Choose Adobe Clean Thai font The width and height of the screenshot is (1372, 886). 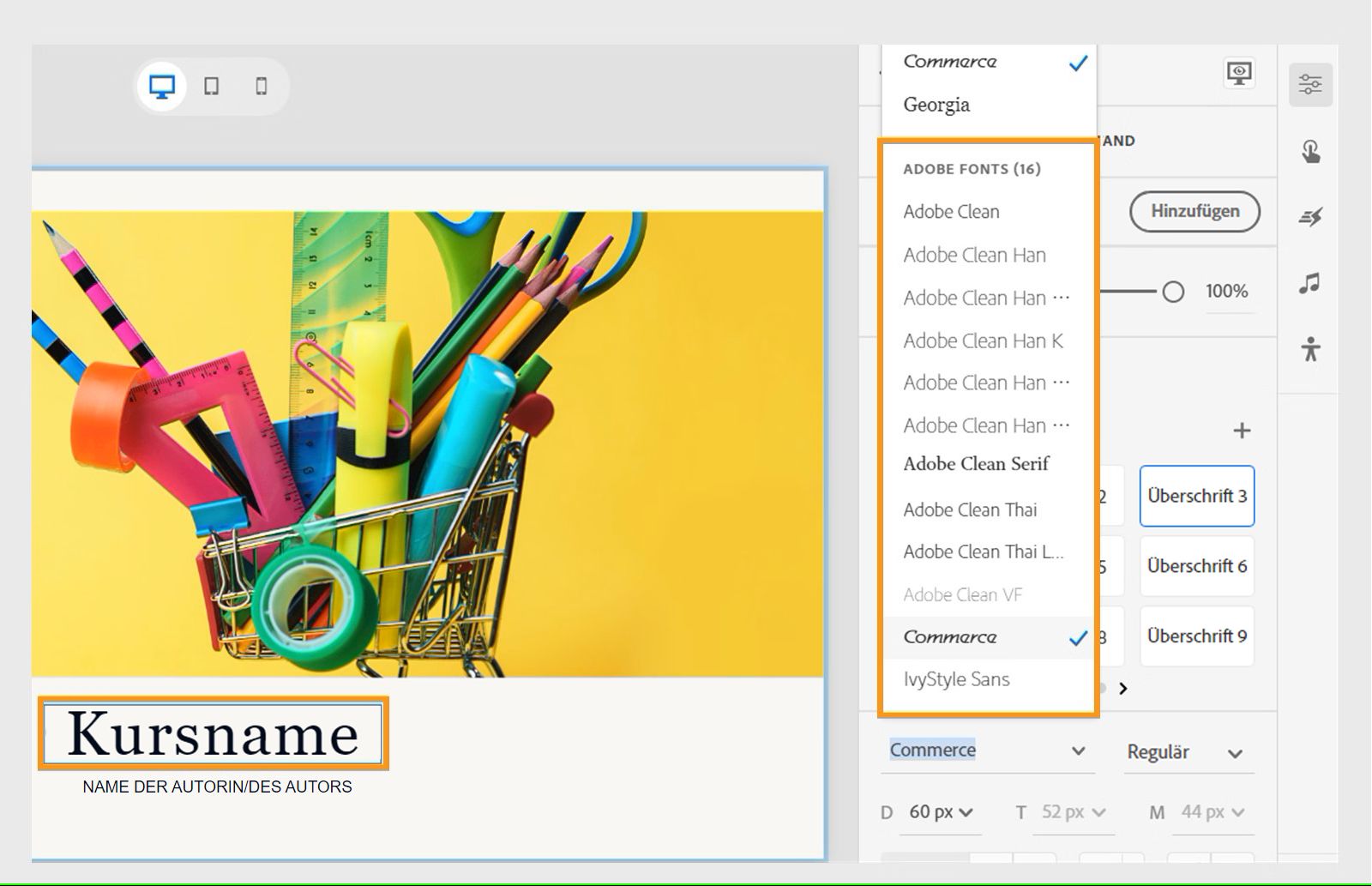click(x=989, y=509)
